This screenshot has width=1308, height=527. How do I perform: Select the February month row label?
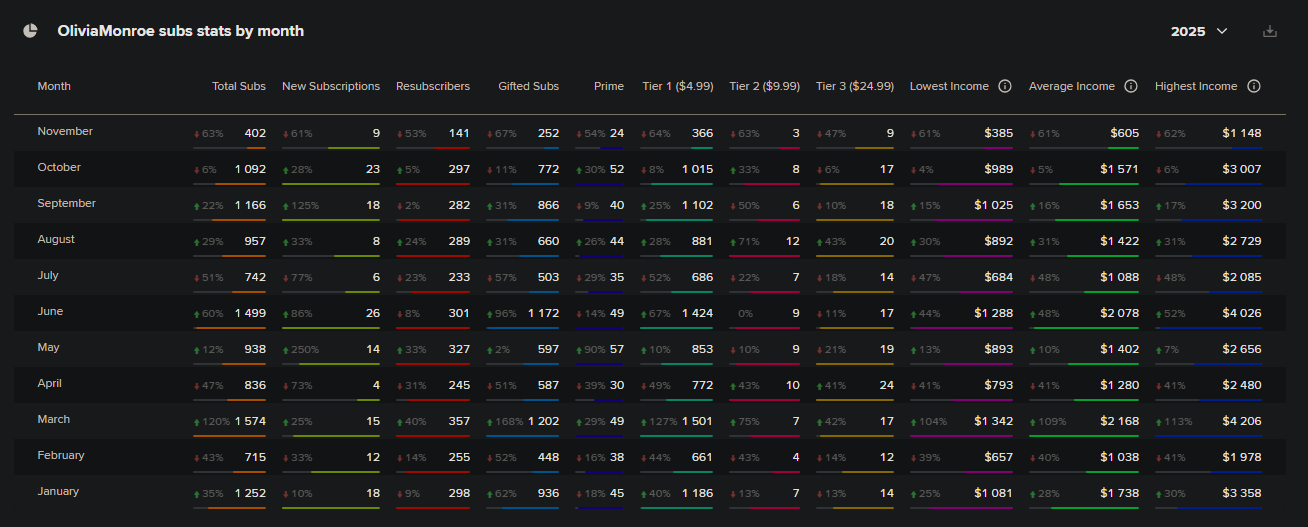point(61,455)
